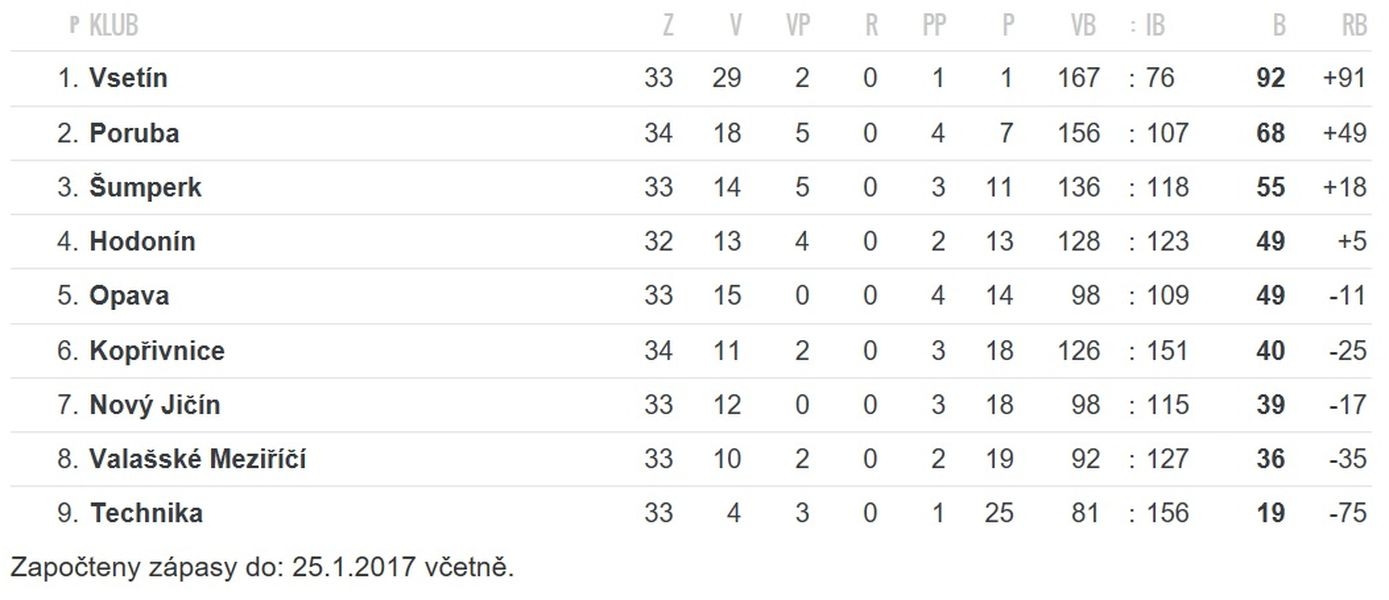Select the Kopřivnice club name
Viewport: 1389px width, 600px height.
pyautogui.click(x=157, y=351)
